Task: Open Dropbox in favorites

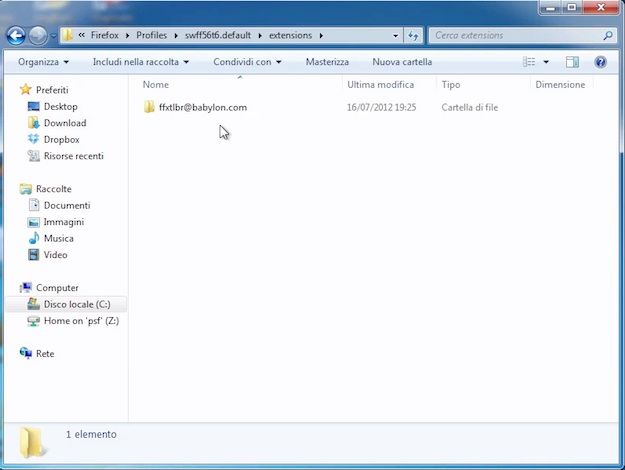Action: (x=62, y=140)
